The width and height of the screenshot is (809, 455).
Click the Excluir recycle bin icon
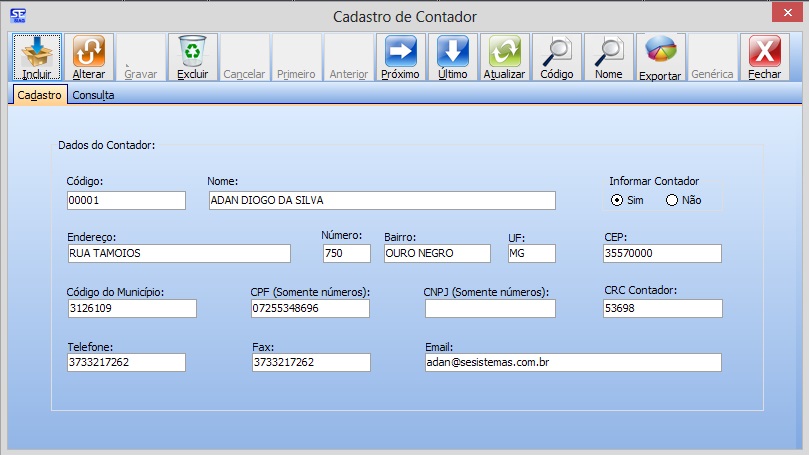click(192, 51)
